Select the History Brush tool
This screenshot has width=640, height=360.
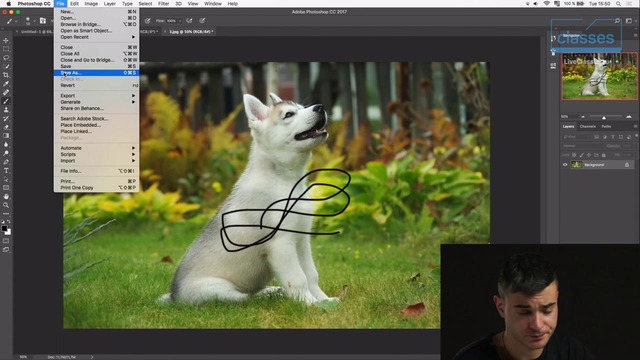pyautogui.click(x=6, y=118)
